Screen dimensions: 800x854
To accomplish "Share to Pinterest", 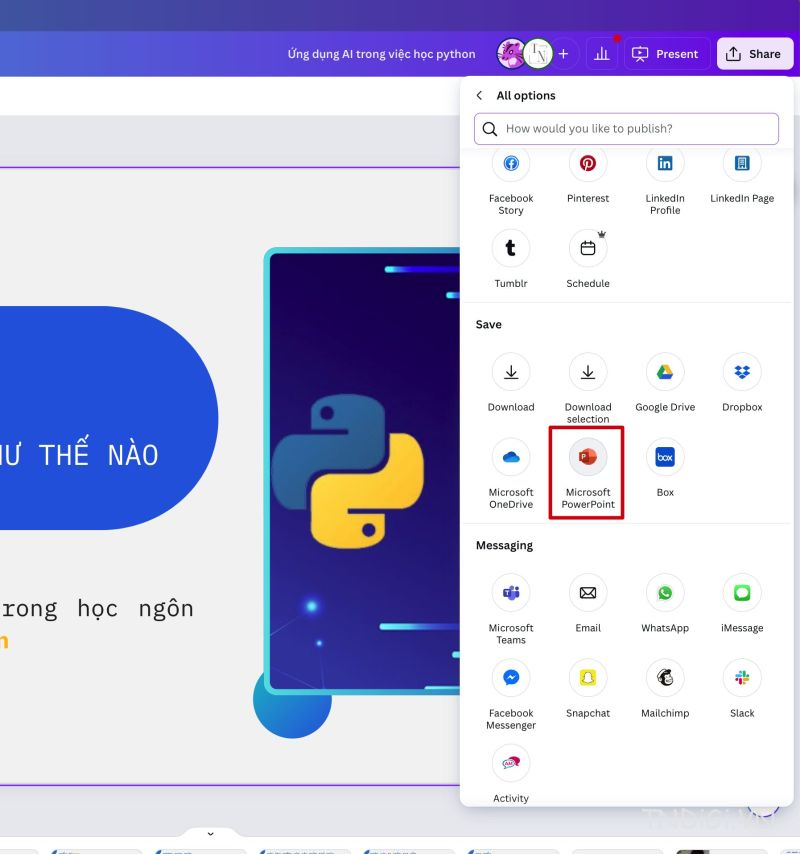I will coord(588,163).
